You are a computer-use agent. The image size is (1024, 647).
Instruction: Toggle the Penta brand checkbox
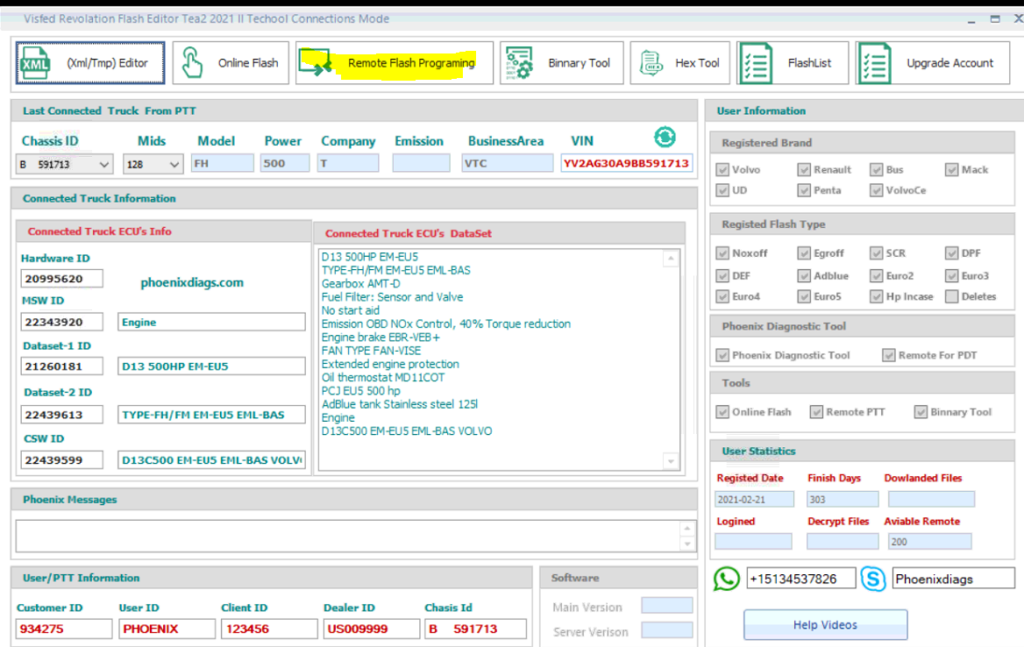(804, 191)
